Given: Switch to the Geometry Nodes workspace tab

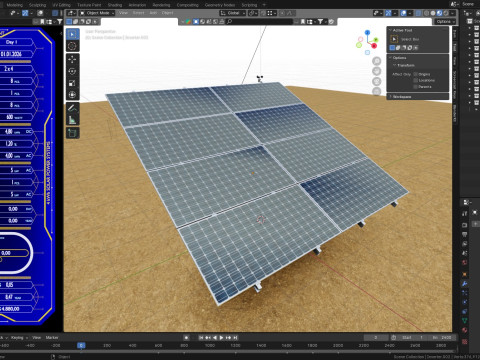Looking at the screenshot, I should (x=220, y=5).
